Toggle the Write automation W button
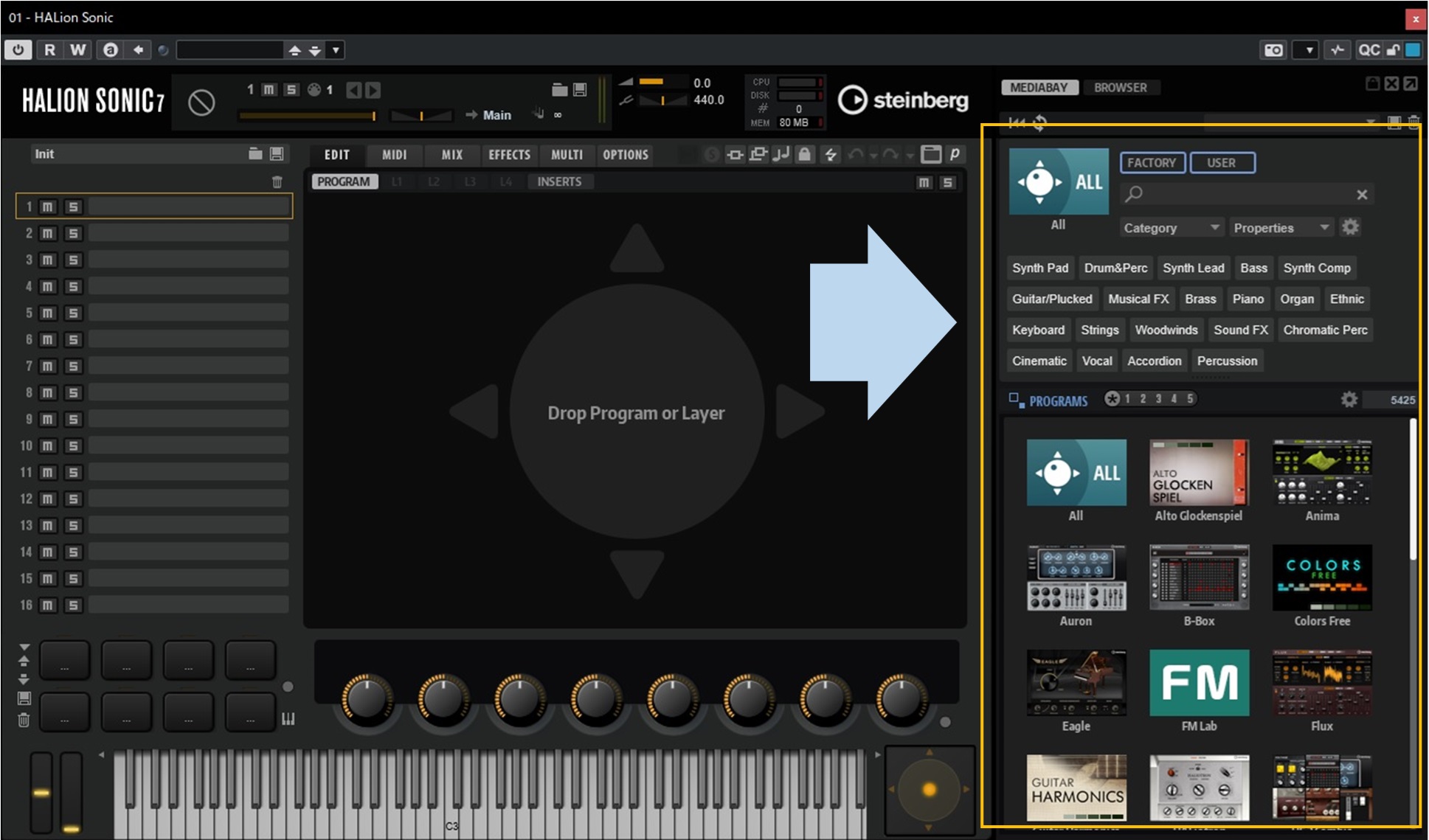Image resolution: width=1429 pixels, height=840 pixels. [x=77, y=49]
